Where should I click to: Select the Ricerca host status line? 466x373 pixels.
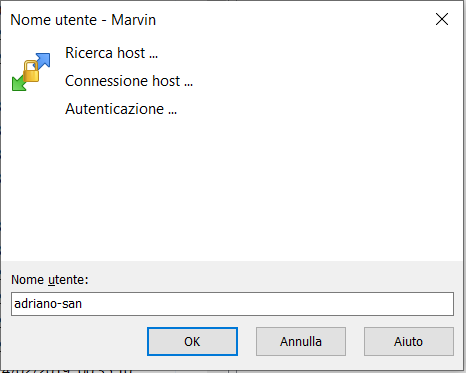(x=111, y=53)
